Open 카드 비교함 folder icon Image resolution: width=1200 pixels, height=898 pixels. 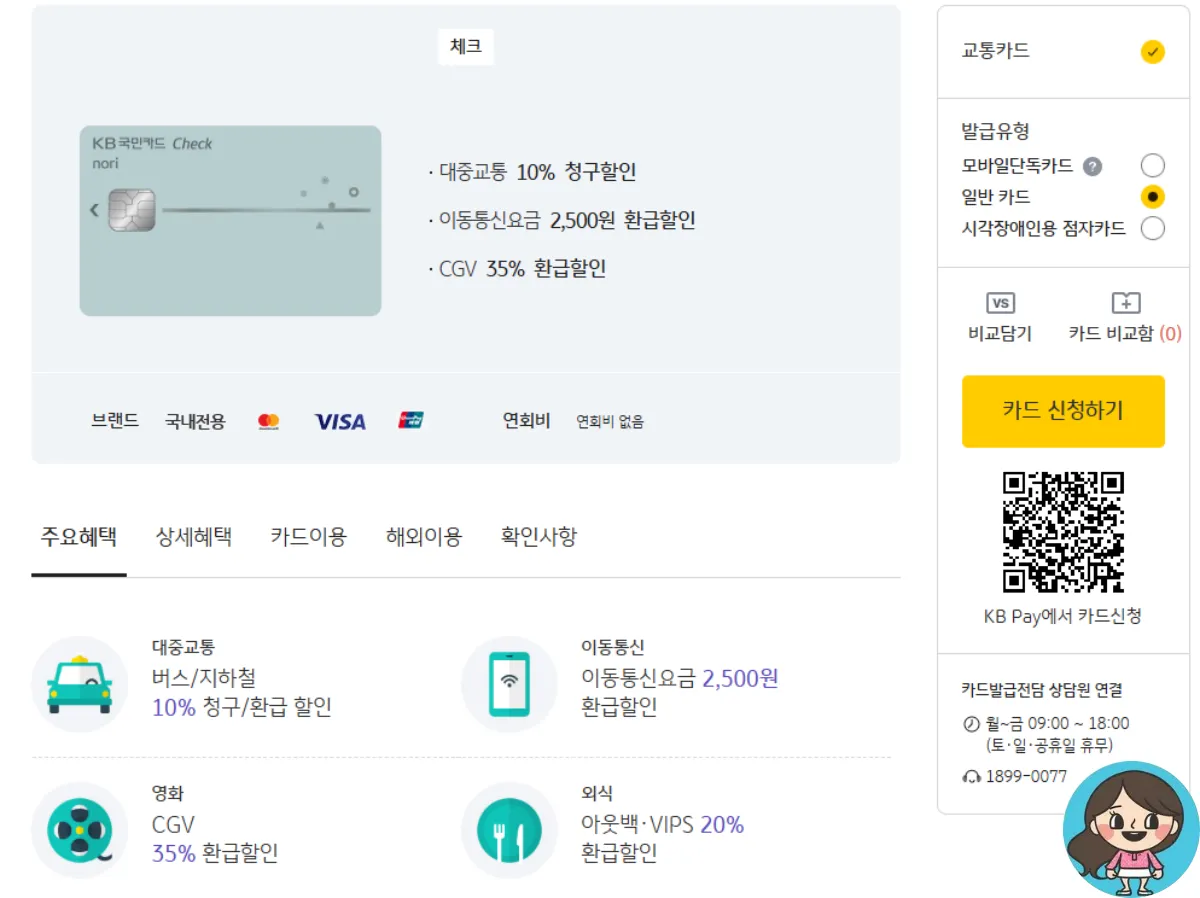point(1126,303)
